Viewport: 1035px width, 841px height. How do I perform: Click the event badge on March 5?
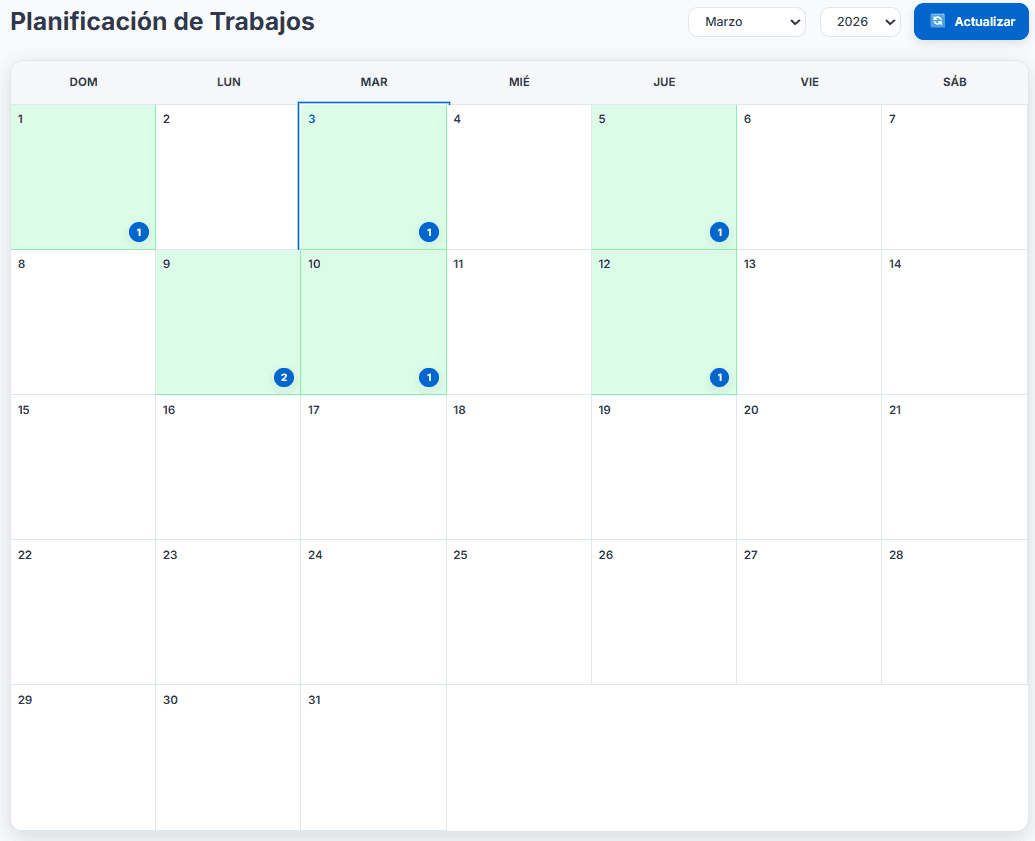click(719, 232)
